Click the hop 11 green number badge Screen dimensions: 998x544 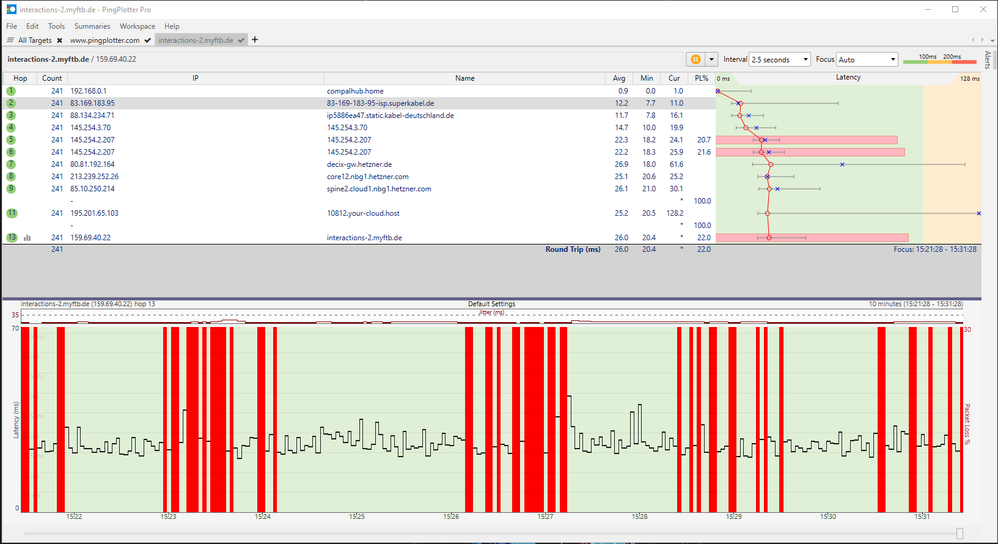[11, 213]
